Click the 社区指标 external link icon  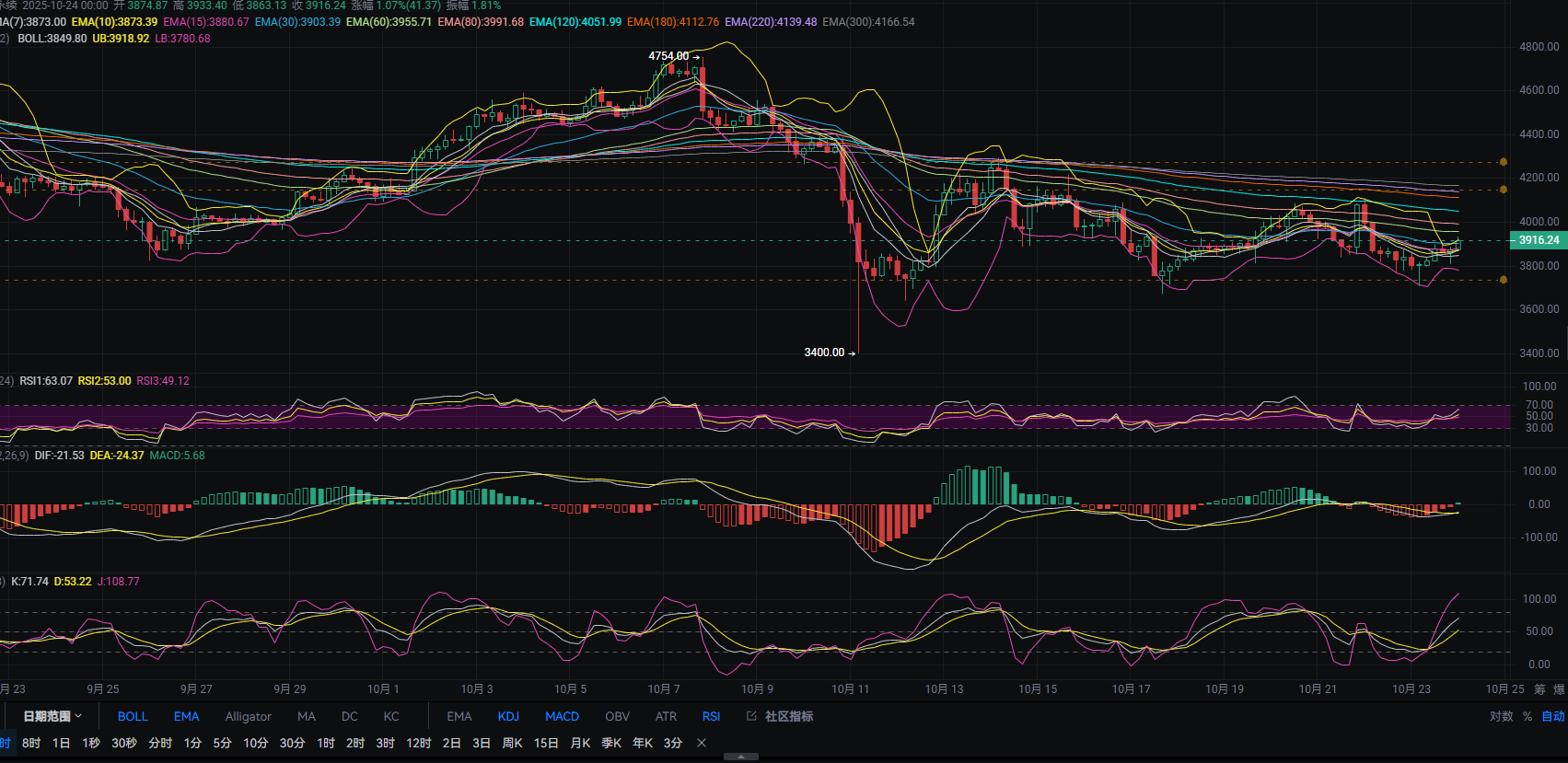[751, 716]
